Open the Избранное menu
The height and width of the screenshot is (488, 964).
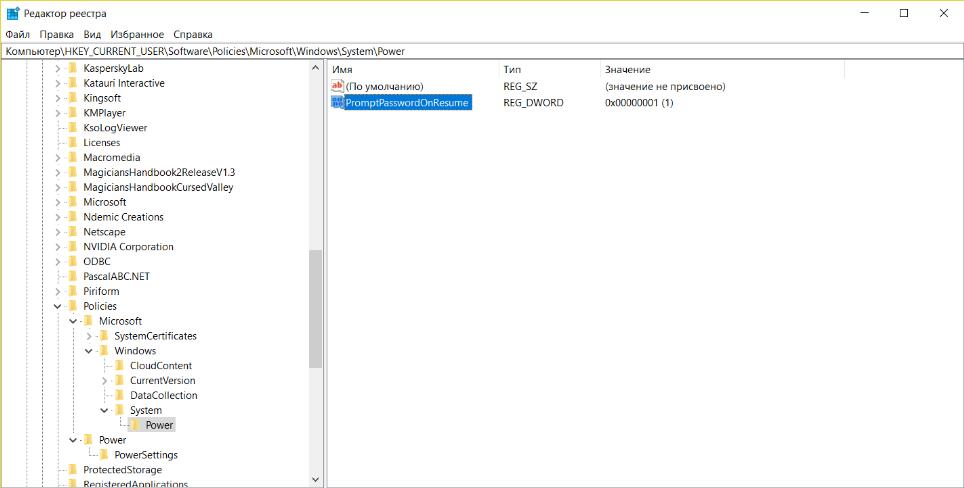(137, 34)
